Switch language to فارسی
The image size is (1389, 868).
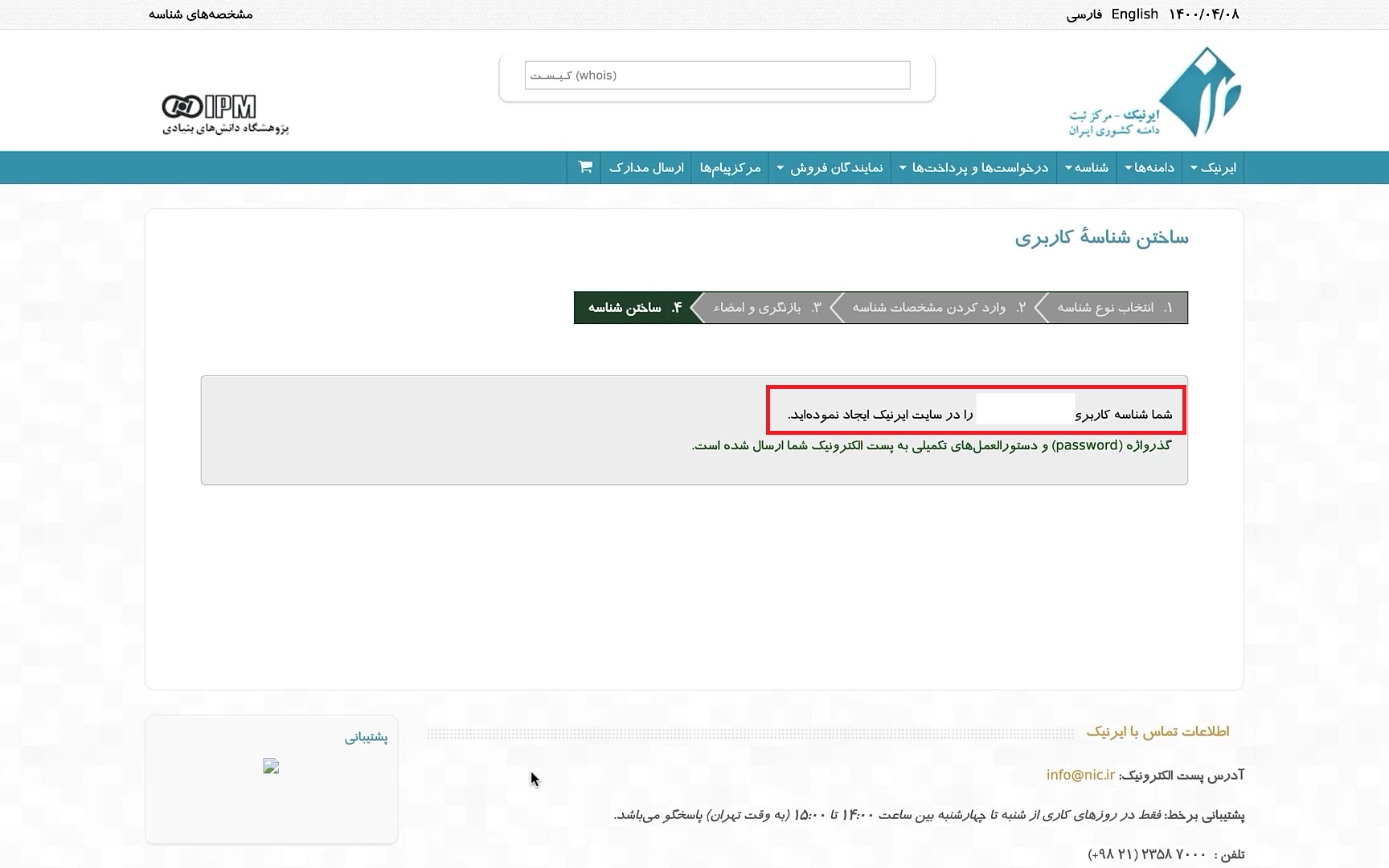1084,14
